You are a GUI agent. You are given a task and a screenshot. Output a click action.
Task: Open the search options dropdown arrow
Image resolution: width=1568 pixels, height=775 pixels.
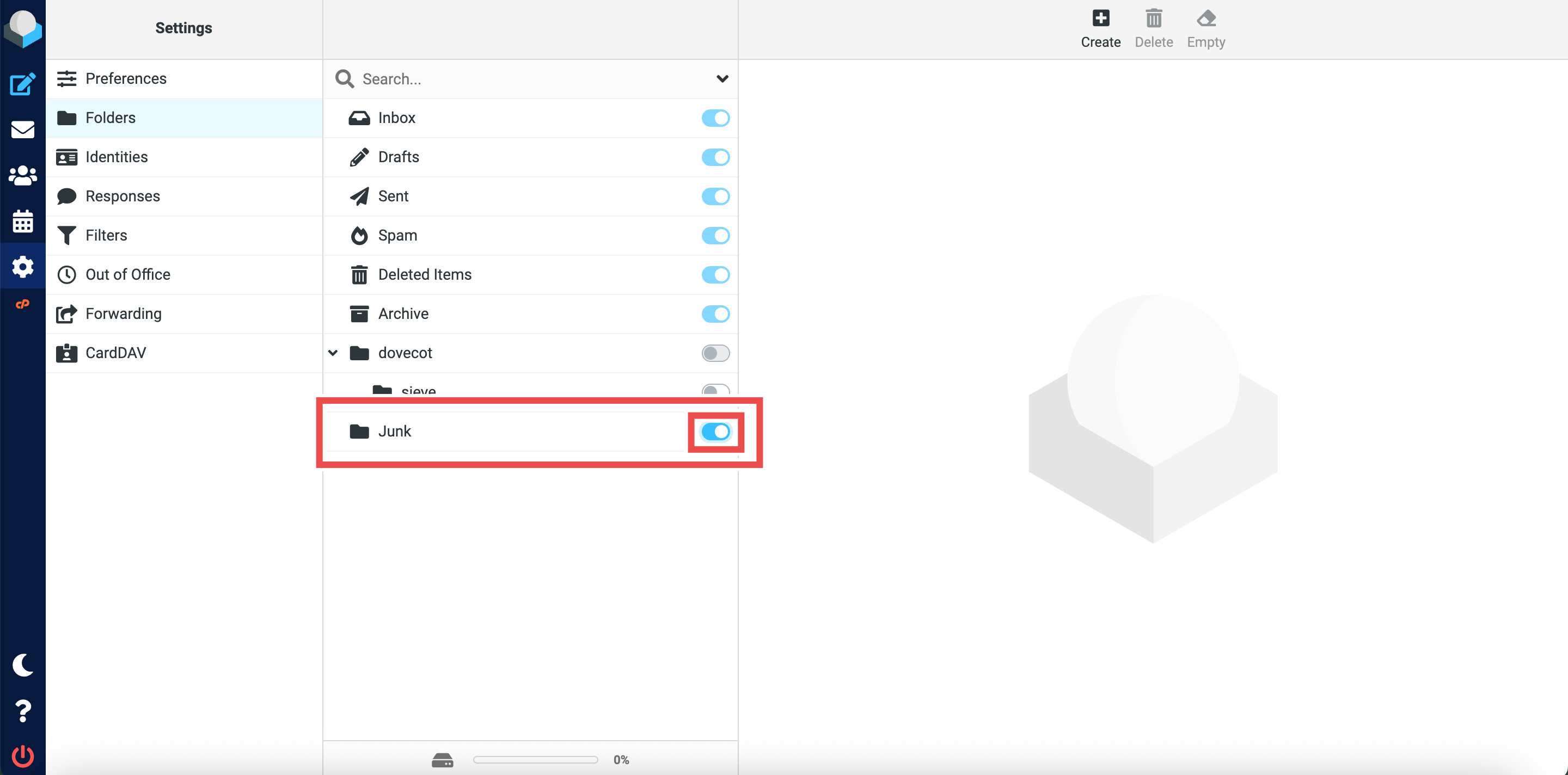click(x=722, y=79)
